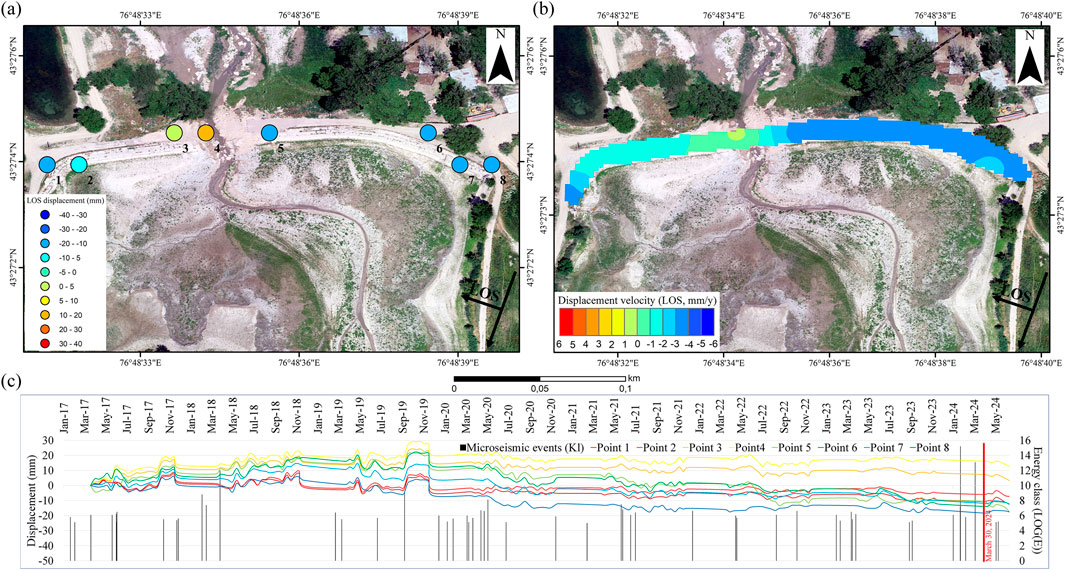
Task: Click the 0 - 5 legend circle
Action: (x=45, y=287)
